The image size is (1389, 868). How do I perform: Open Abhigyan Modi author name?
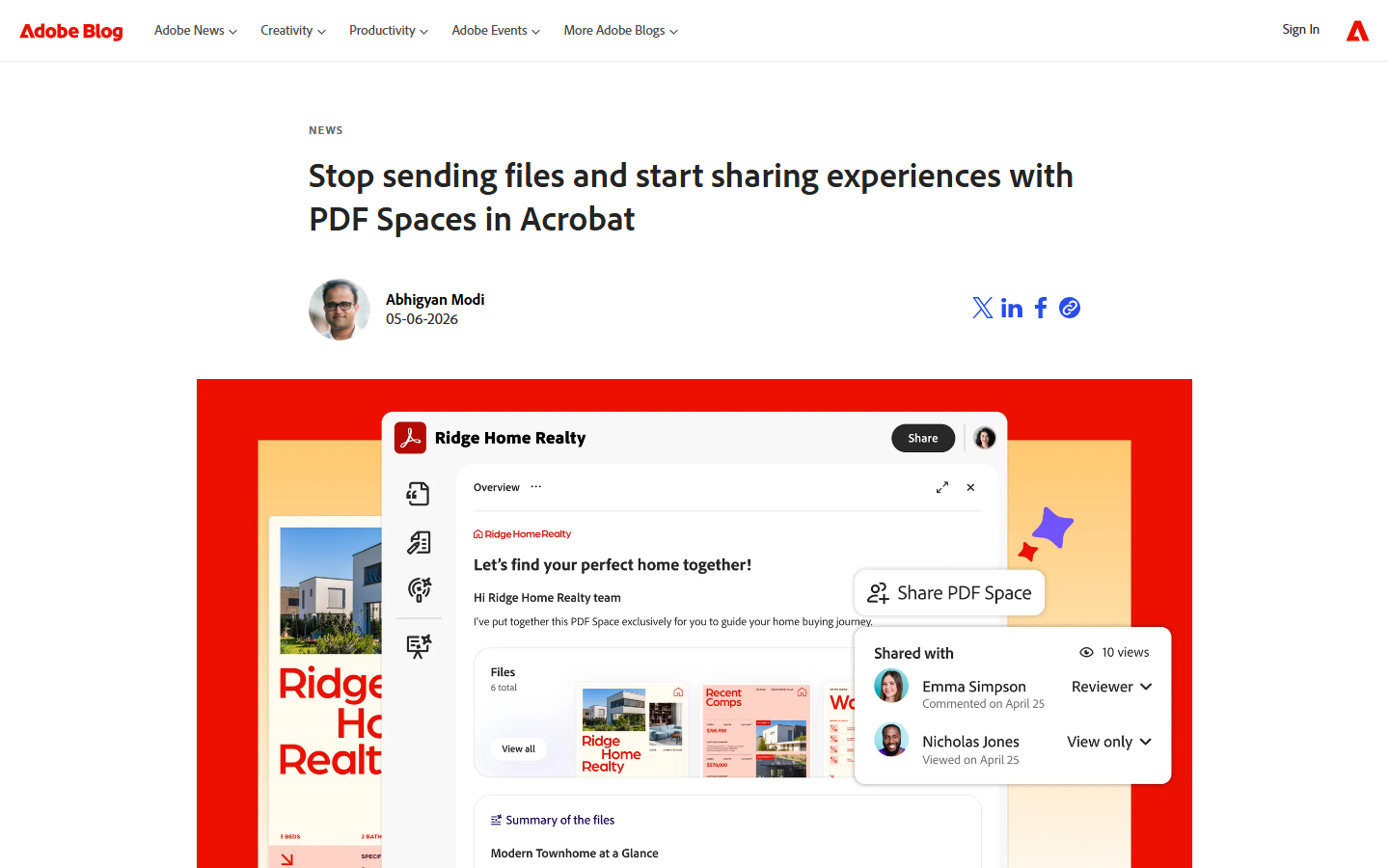(x=435, y=300)
